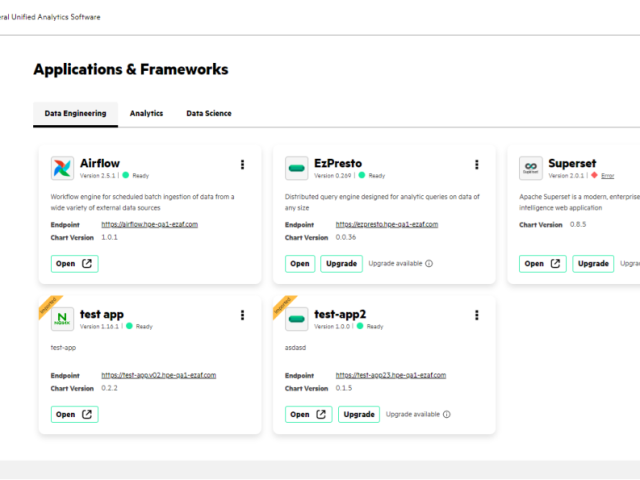Click the 'test-app' description on test app card
This screenshot has height=480, width=640.
(63, 348)
